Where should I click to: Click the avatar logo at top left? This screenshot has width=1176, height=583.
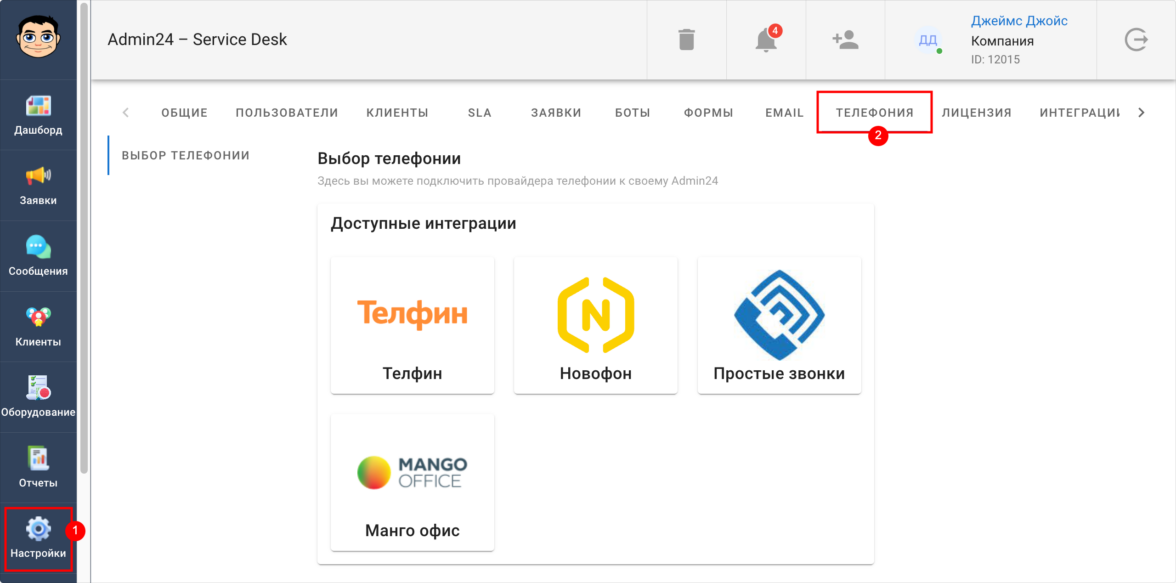[x=38, y=35]
